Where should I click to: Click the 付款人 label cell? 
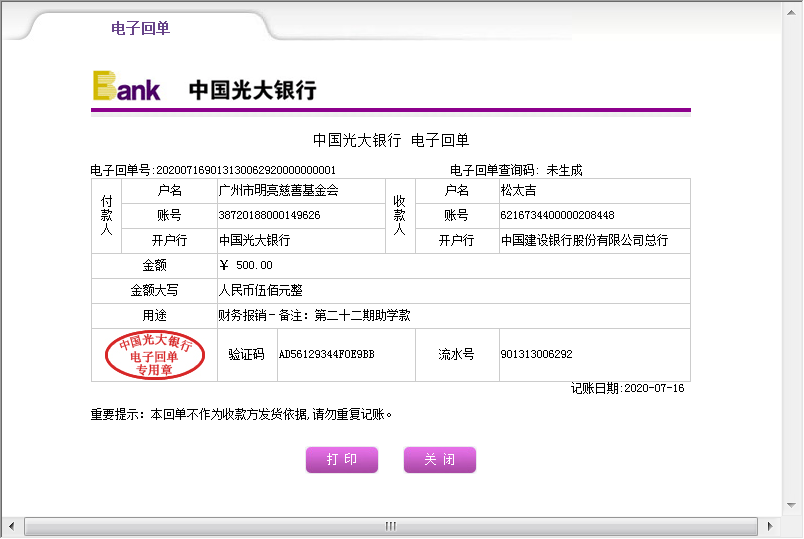pyautogui.click(x=107, y=215)
